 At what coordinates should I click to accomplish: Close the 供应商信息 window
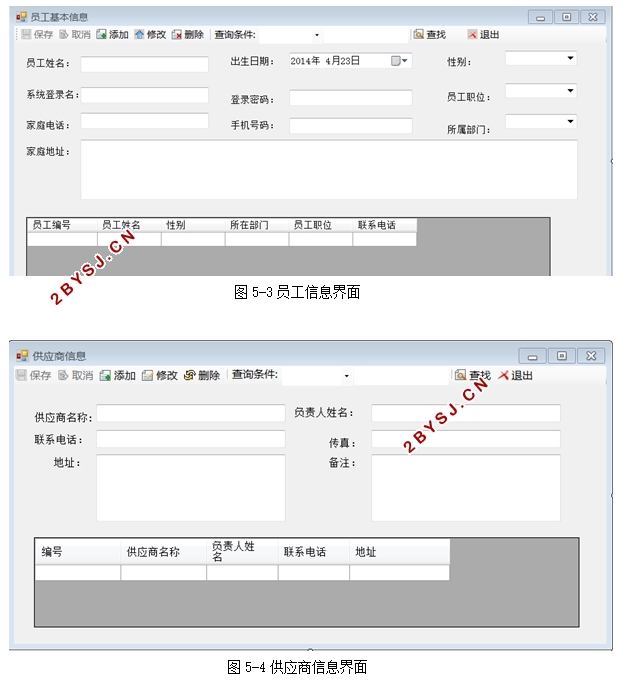tap(591, 356)
